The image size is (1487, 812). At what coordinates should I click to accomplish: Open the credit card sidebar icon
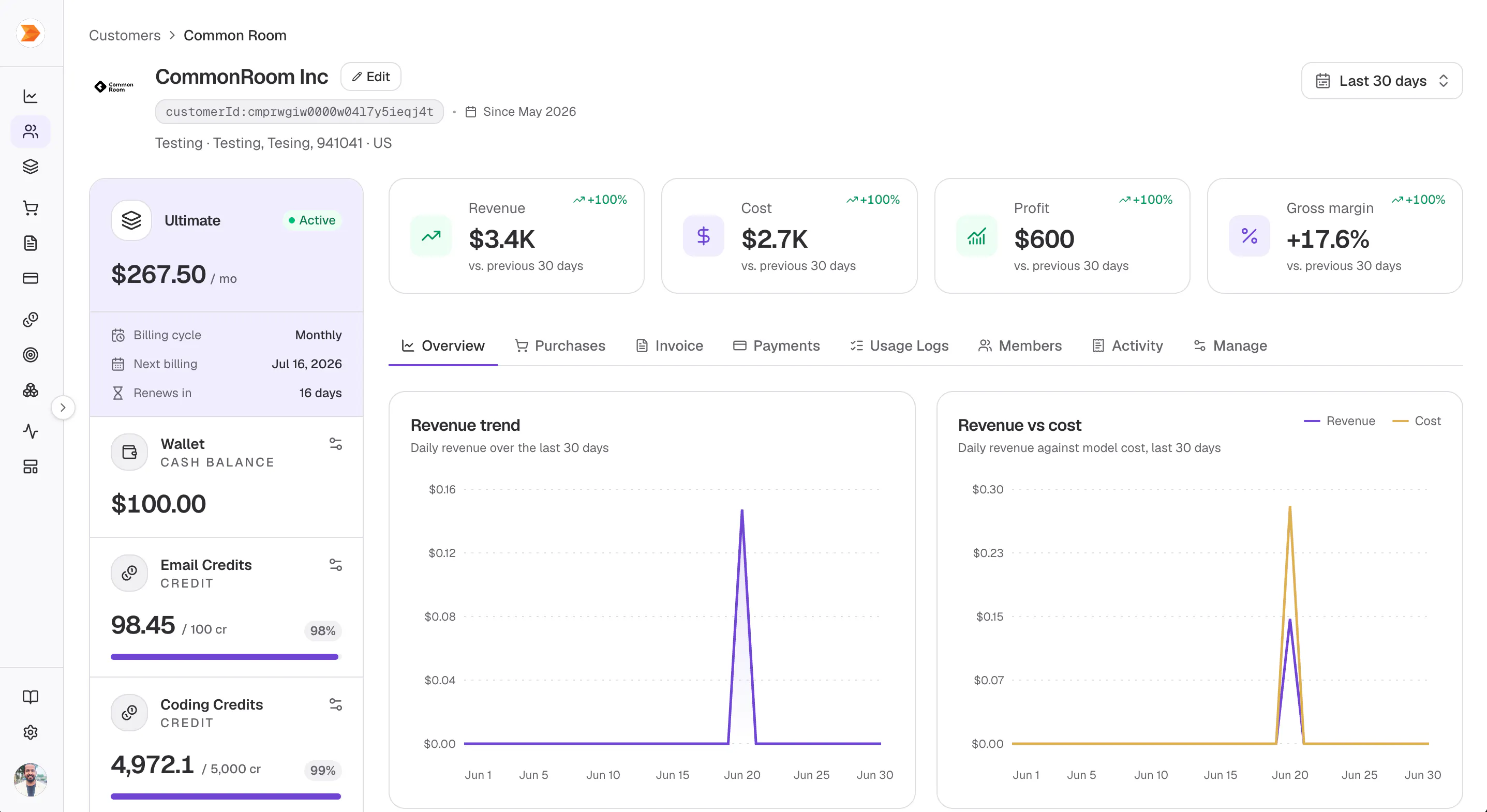tap(31, 278)
